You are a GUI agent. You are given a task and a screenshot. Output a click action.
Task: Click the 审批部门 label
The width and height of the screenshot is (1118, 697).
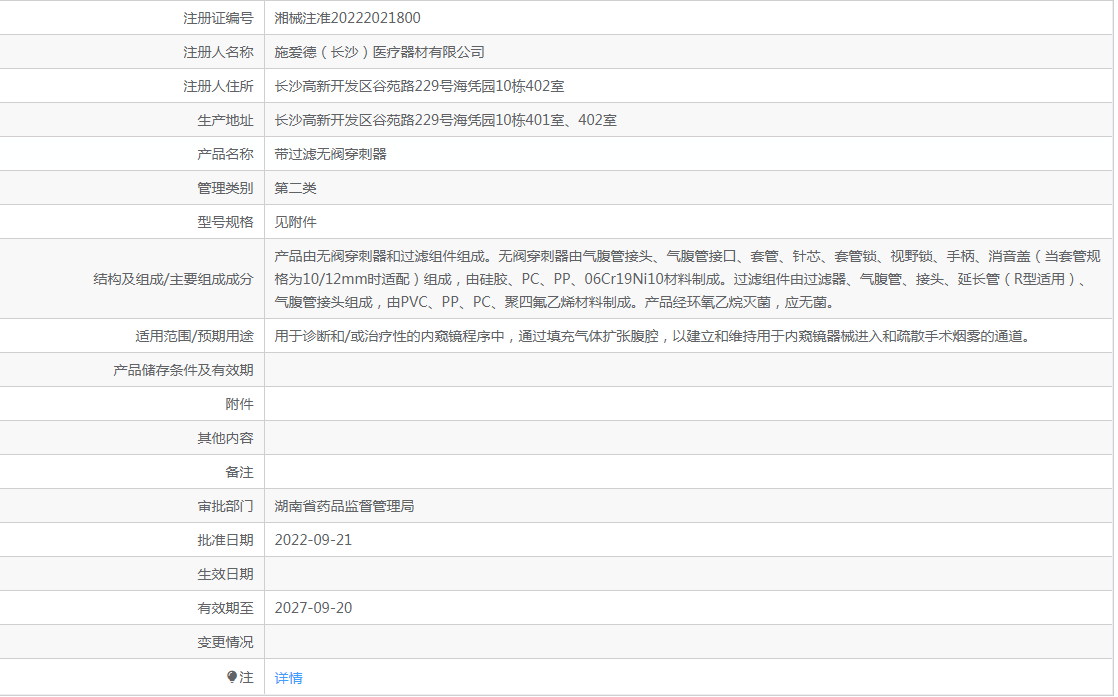(225, 506)
